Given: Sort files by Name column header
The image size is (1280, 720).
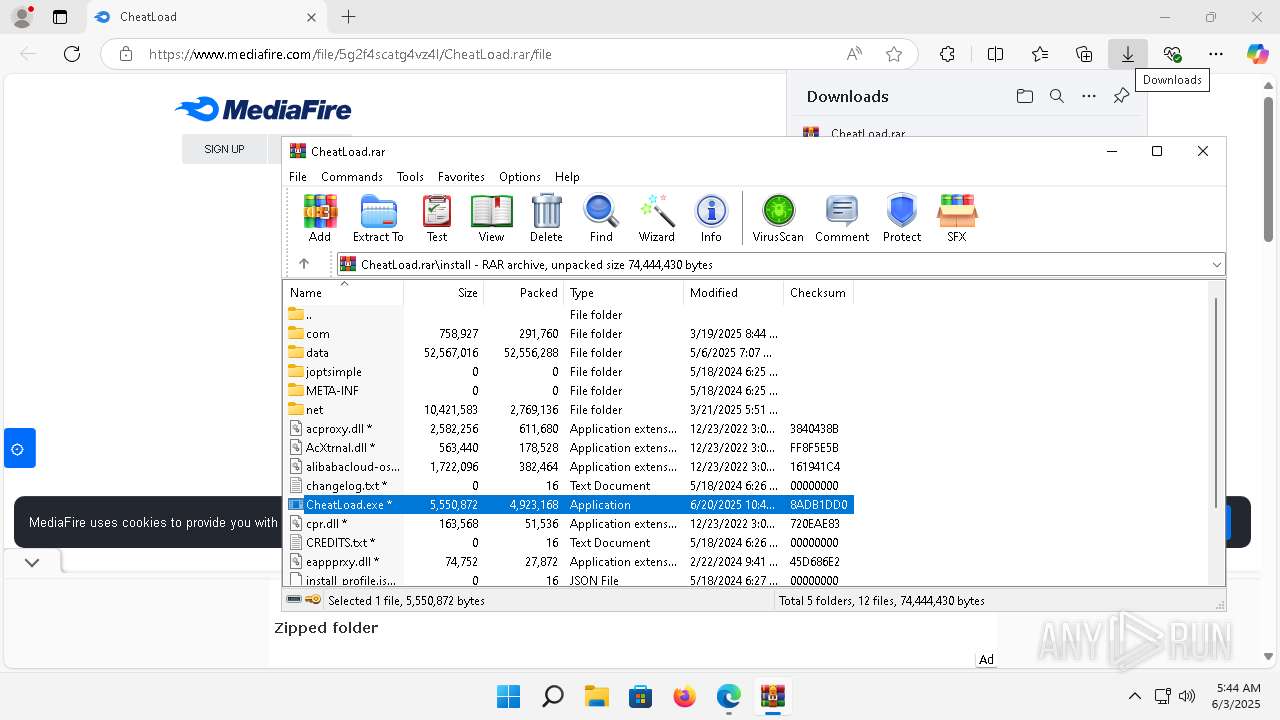Looking at the screenshot, I should (344, 293).
